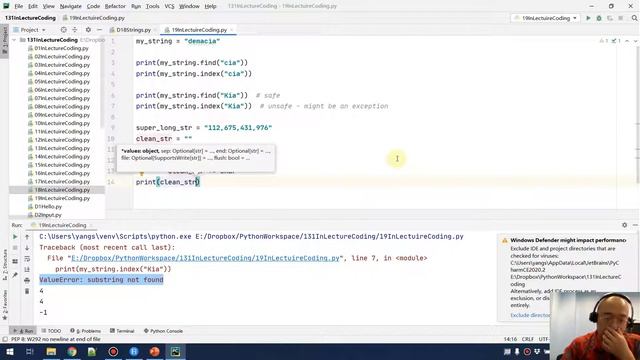The image size is (640, 360).
Task: Toggle the TODO tool window button
Action: [x=51, y=331]
